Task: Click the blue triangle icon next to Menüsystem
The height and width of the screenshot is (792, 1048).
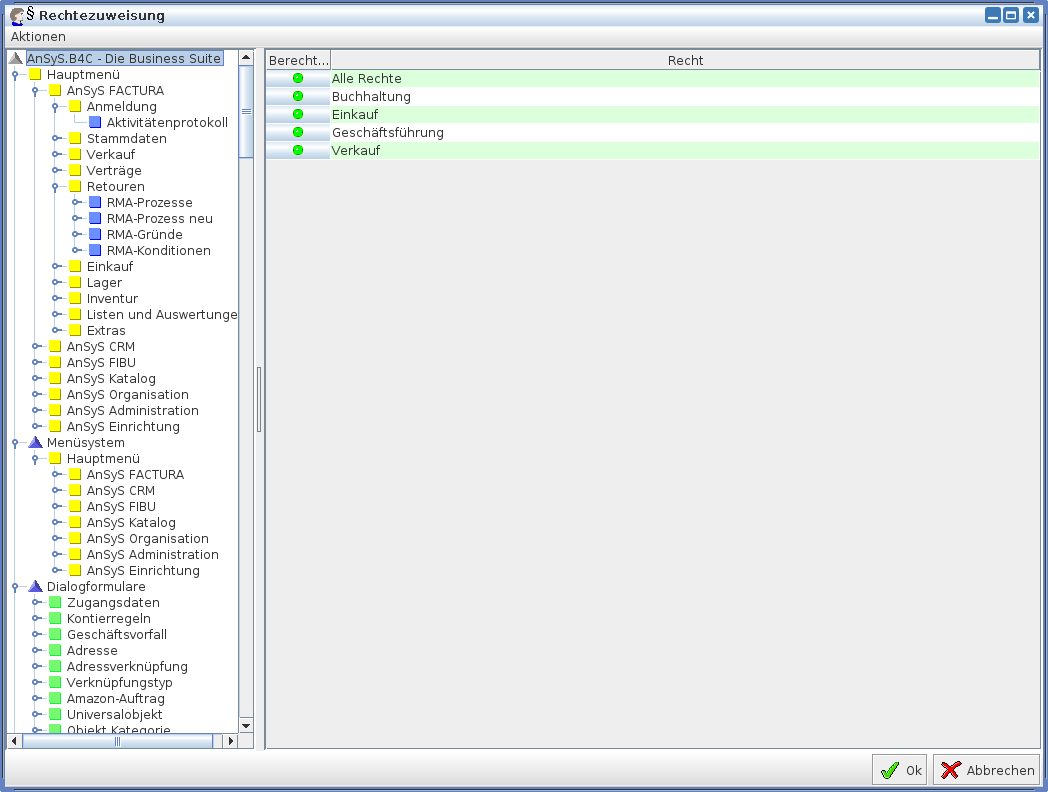Action: click(x=35, y=443)
